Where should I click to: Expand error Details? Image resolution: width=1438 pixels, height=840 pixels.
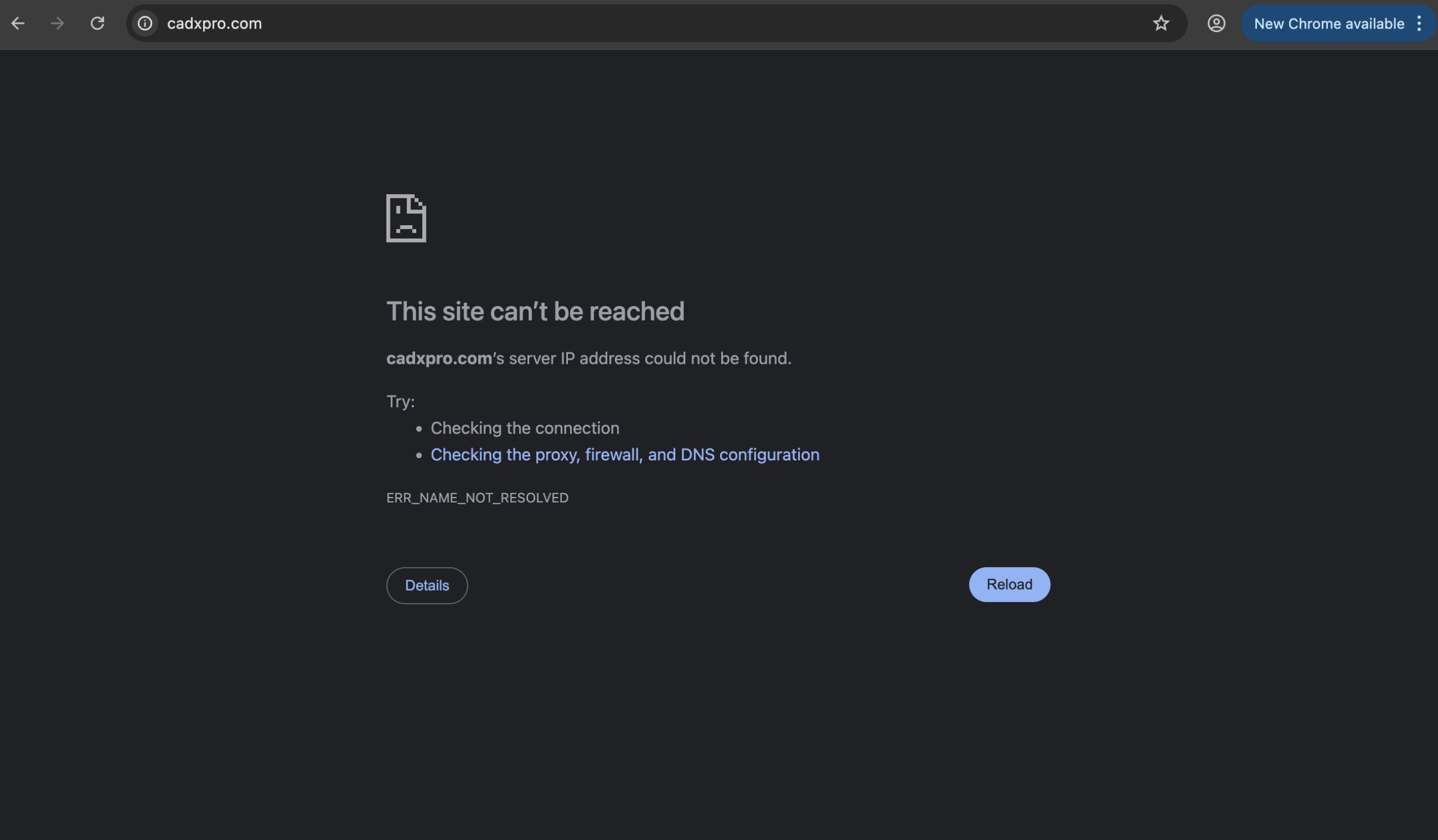tap(427, 586)
